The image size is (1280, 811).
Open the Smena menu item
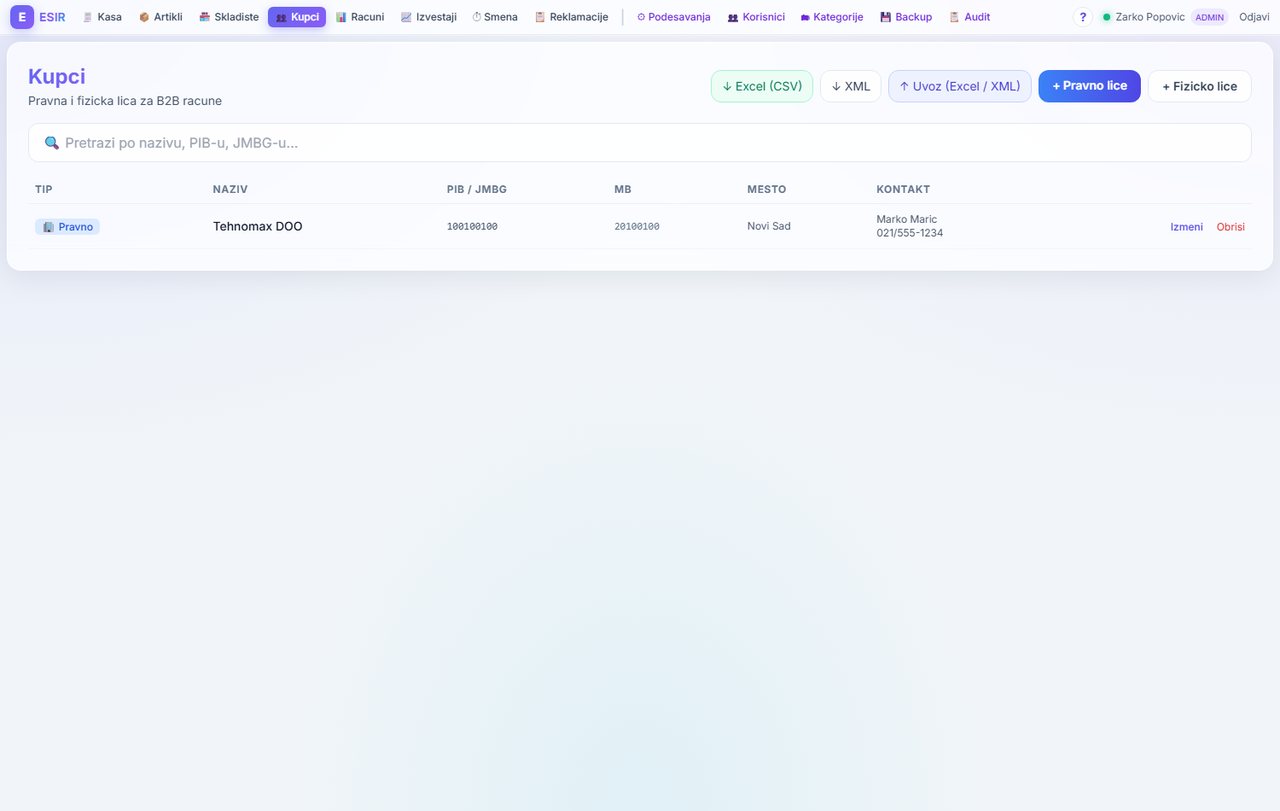pos(495,17)
